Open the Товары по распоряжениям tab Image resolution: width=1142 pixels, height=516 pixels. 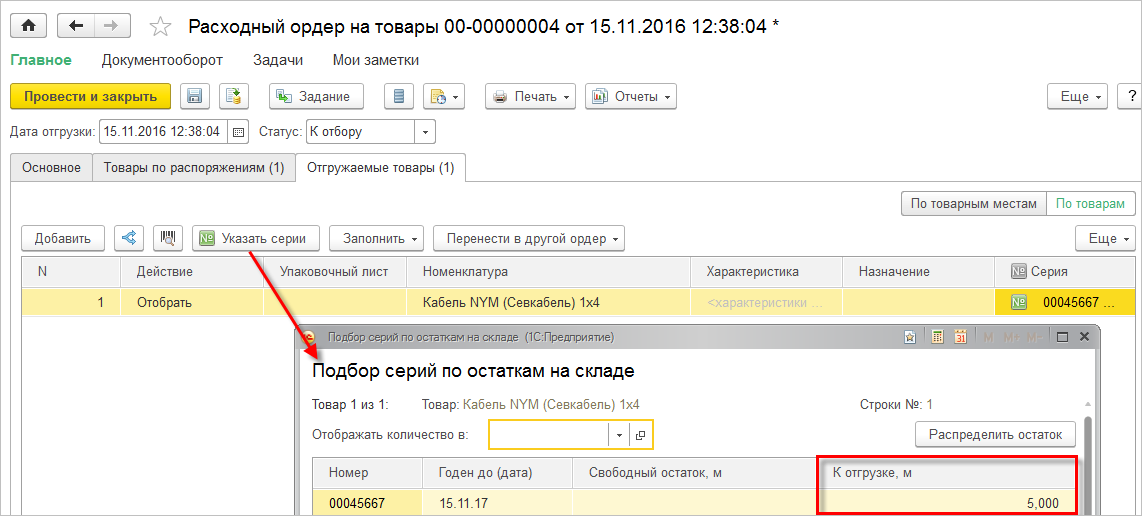pyautogui.click(x=194, y=168)
